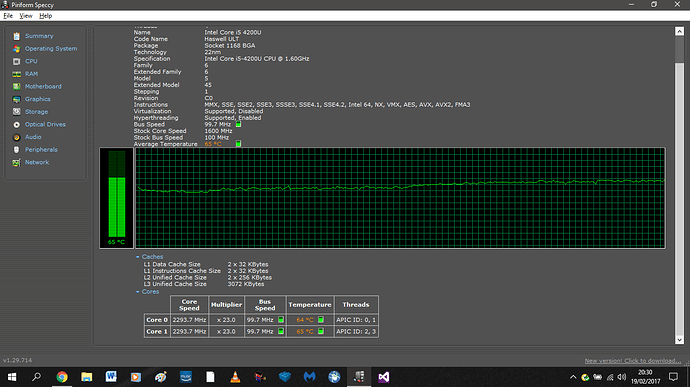Viewport: 690px width, 387px height.
Task: Click the Hyperthreading value Supported, Enabled
Action: 233,118
